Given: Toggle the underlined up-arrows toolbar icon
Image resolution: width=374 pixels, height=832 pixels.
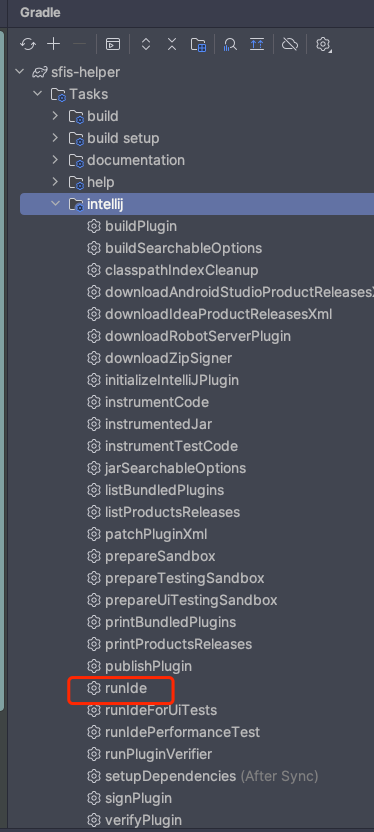Looking at the screenshot, I should coord(257,44).
